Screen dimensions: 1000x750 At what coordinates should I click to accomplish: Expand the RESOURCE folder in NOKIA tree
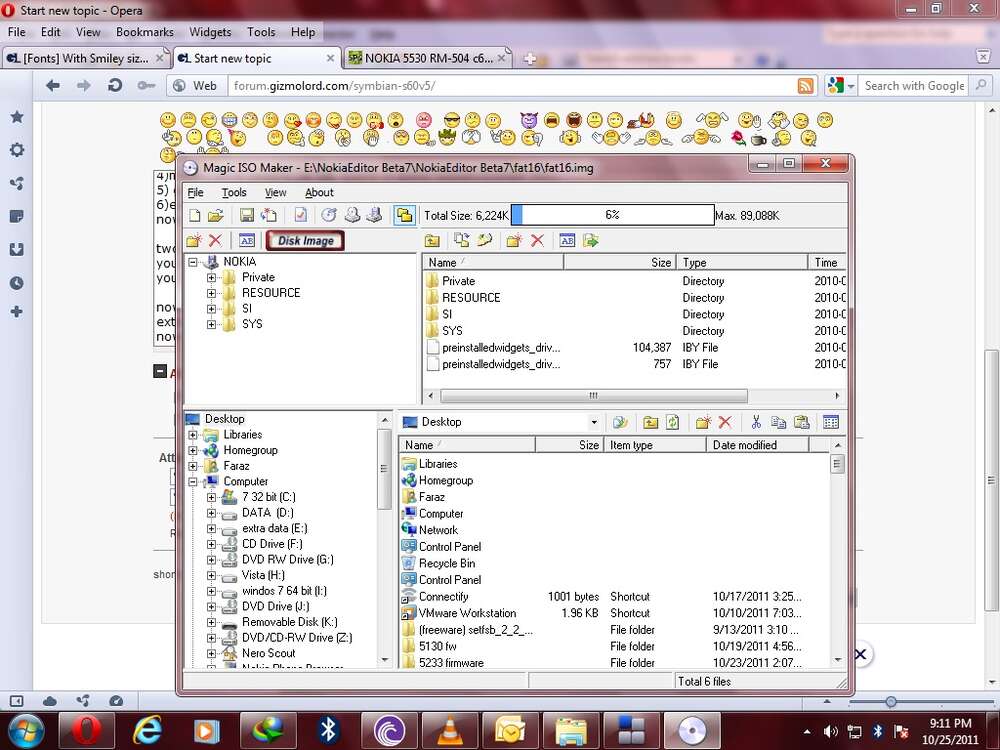[x=211, y=293]
